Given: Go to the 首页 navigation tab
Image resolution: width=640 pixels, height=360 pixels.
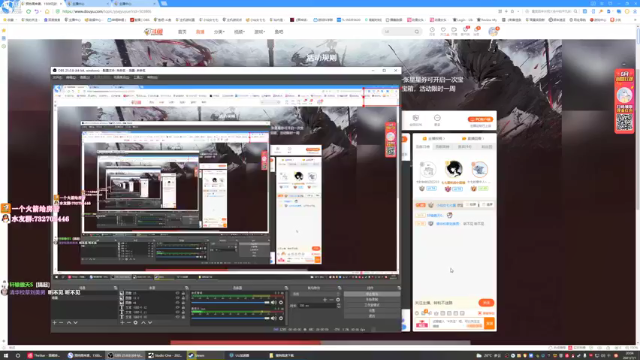Looking at the screenshot, I should point(182,31).
